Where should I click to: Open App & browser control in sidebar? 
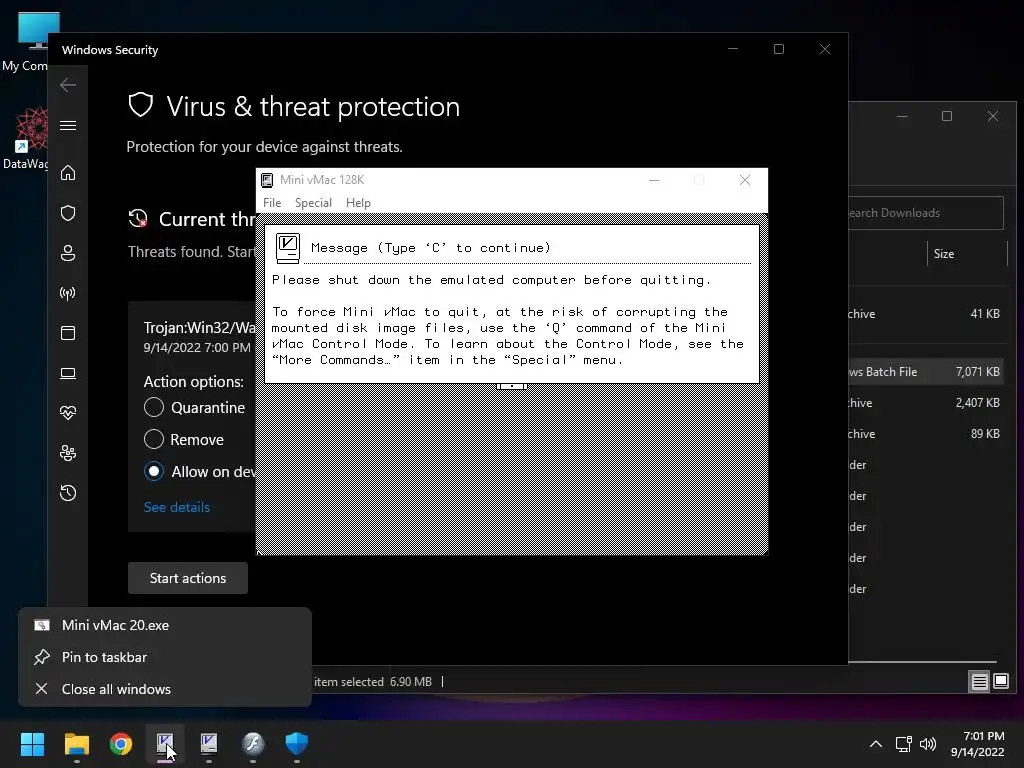[x=68, y=333]
